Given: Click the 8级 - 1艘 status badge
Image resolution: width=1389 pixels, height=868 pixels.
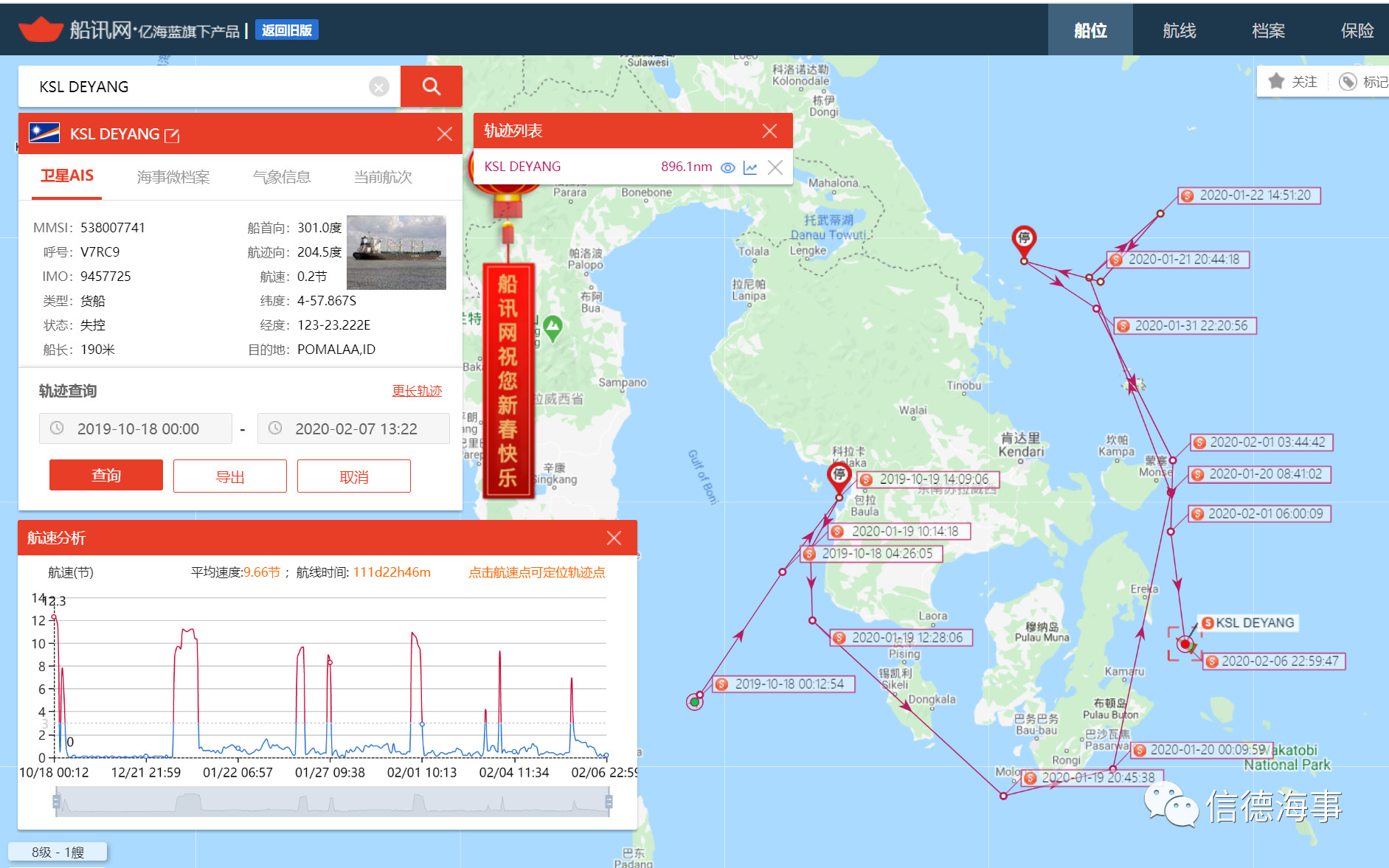Looking at the screenshot, I should click(x=58, y=853).
